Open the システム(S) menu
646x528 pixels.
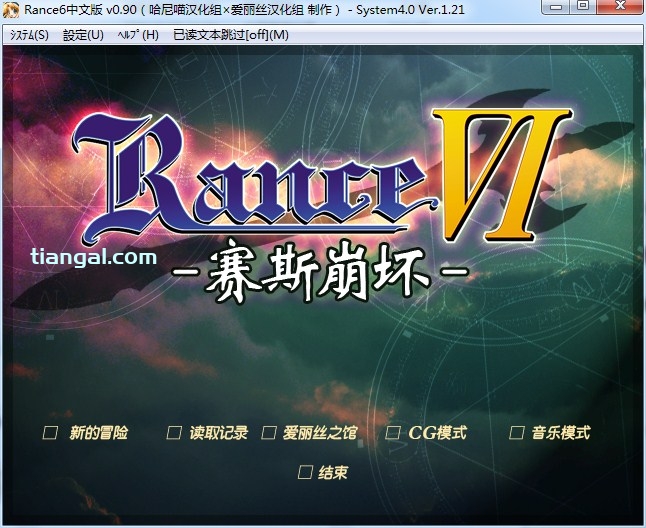(29, 35)
